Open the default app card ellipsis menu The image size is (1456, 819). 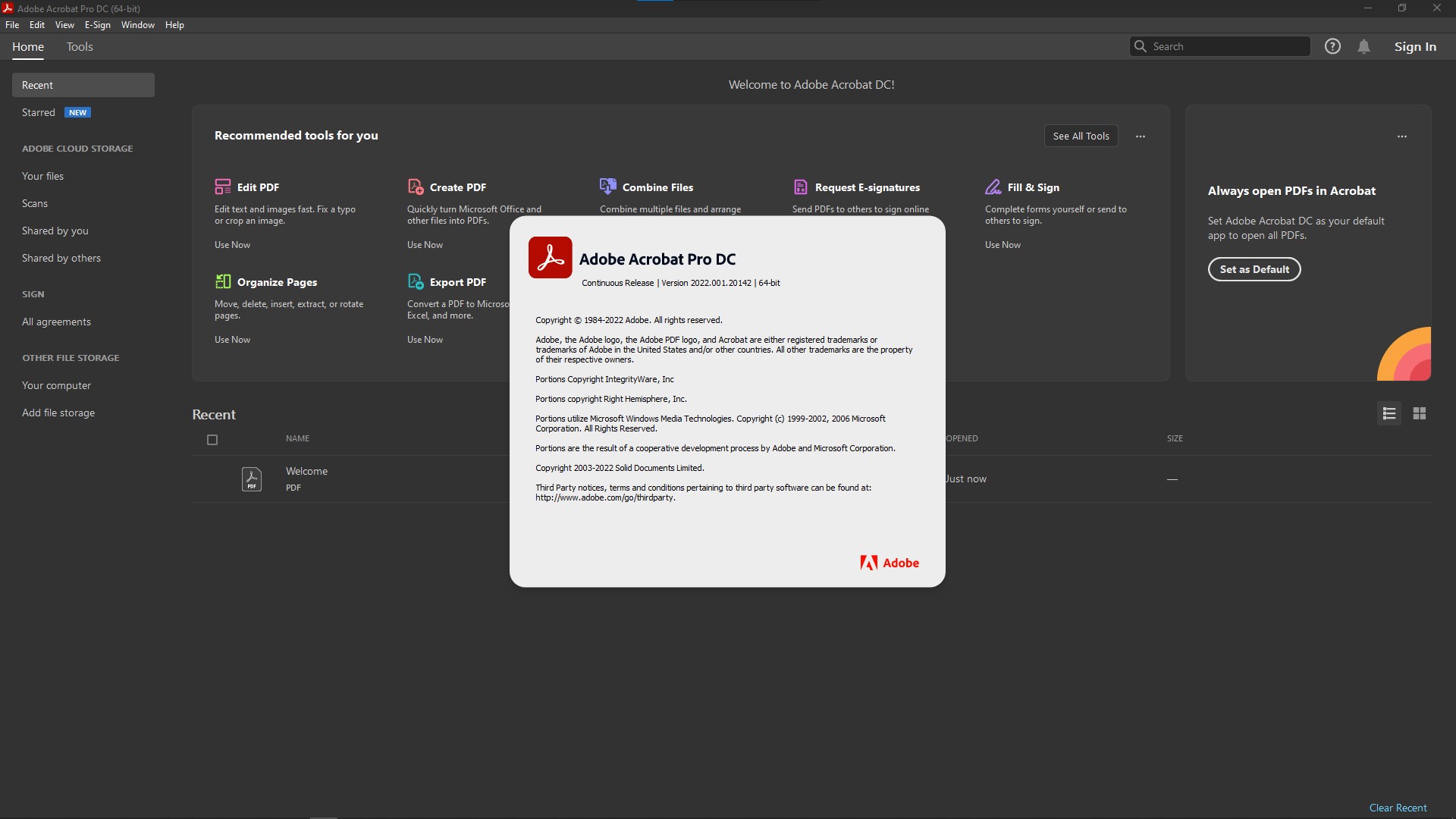point(1401,136)
